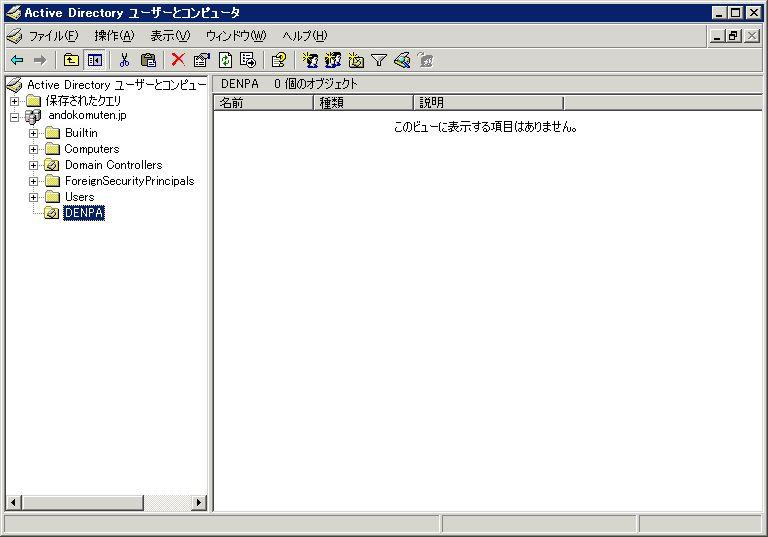Expand the Builtin folder

coord(33,133)
